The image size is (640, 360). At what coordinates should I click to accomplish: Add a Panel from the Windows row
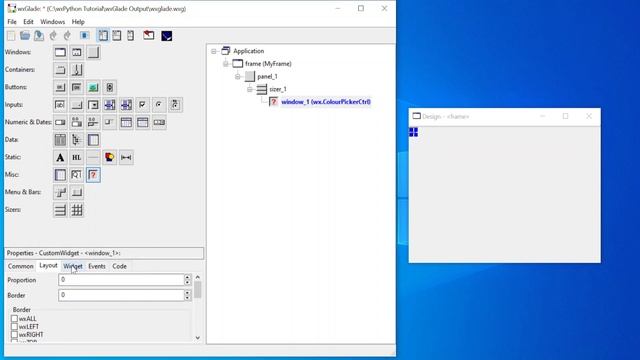click(93, 52)
